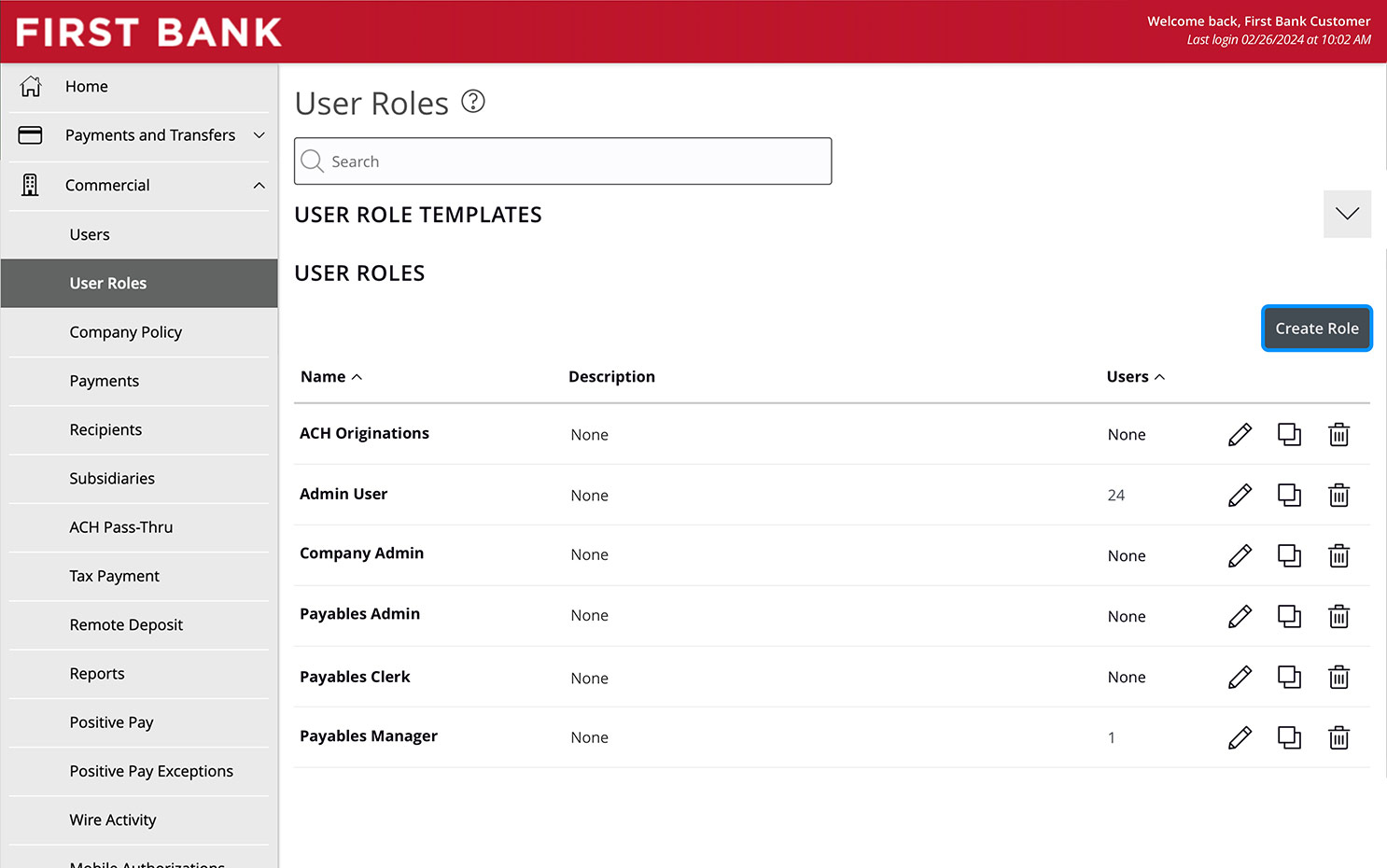
Task: Open Wire Activity page
Action: coord(139,820)
